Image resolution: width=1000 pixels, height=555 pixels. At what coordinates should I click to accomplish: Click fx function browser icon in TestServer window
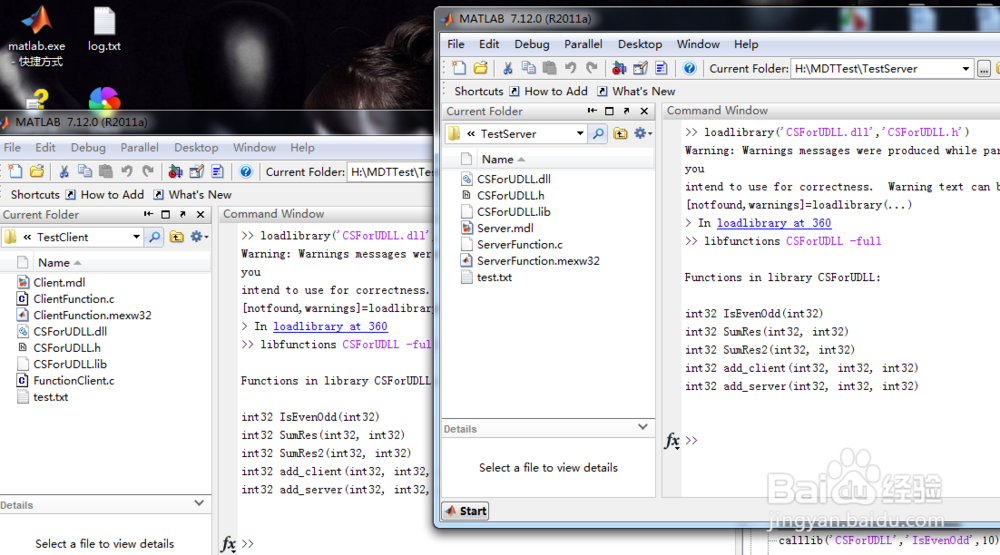(672, 440)
